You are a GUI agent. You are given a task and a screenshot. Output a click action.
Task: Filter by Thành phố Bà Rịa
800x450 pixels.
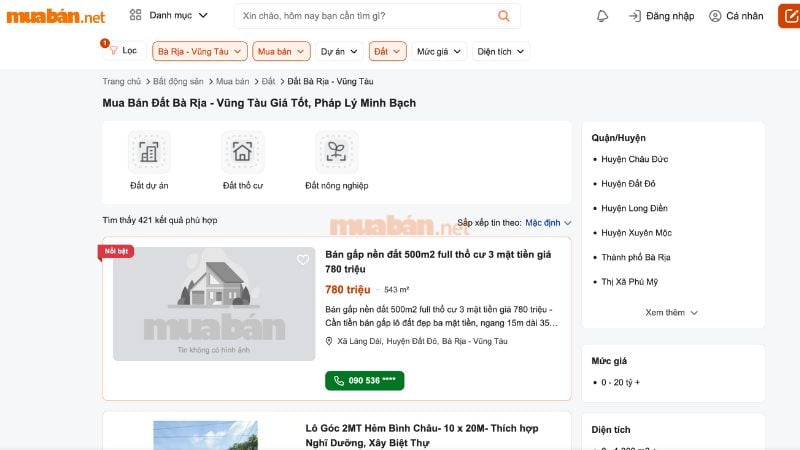636,257
